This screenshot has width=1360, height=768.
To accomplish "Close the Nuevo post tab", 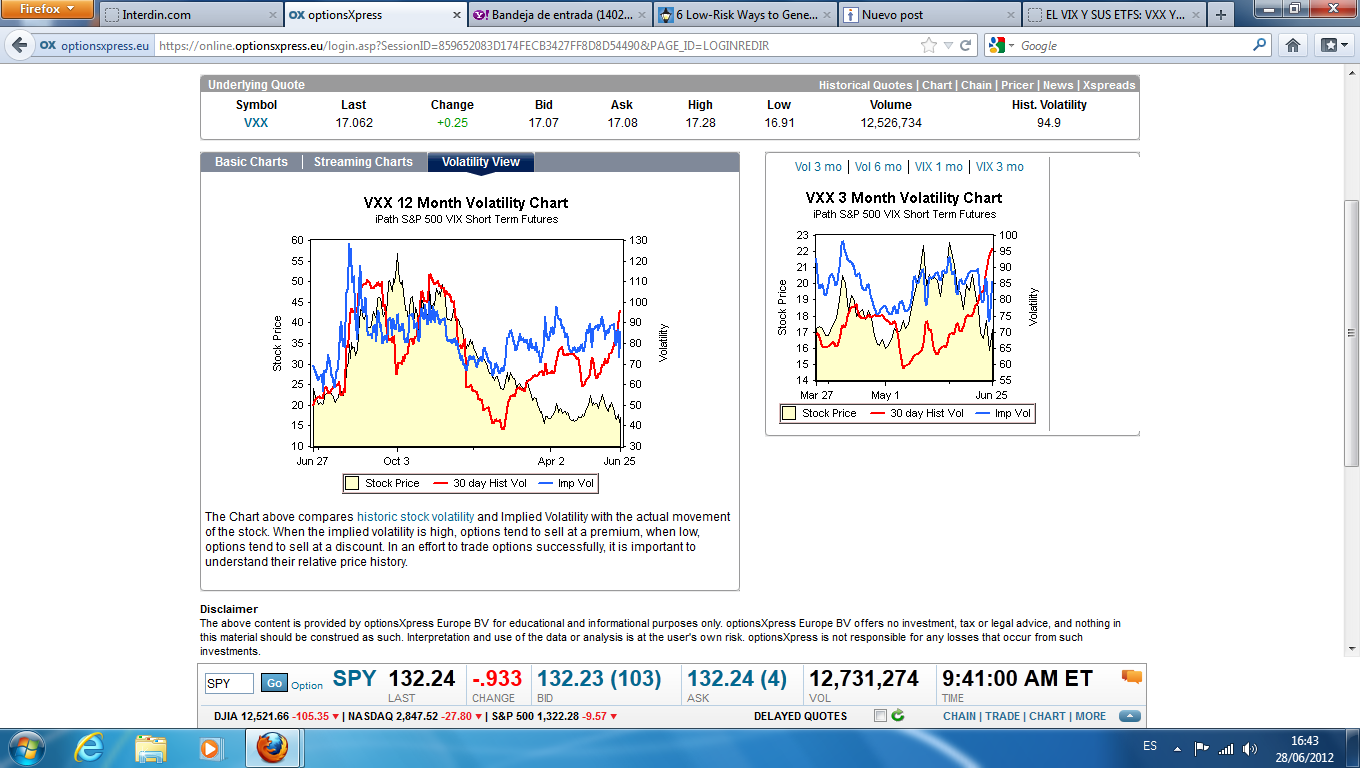I will click(x=1009, y=15).
